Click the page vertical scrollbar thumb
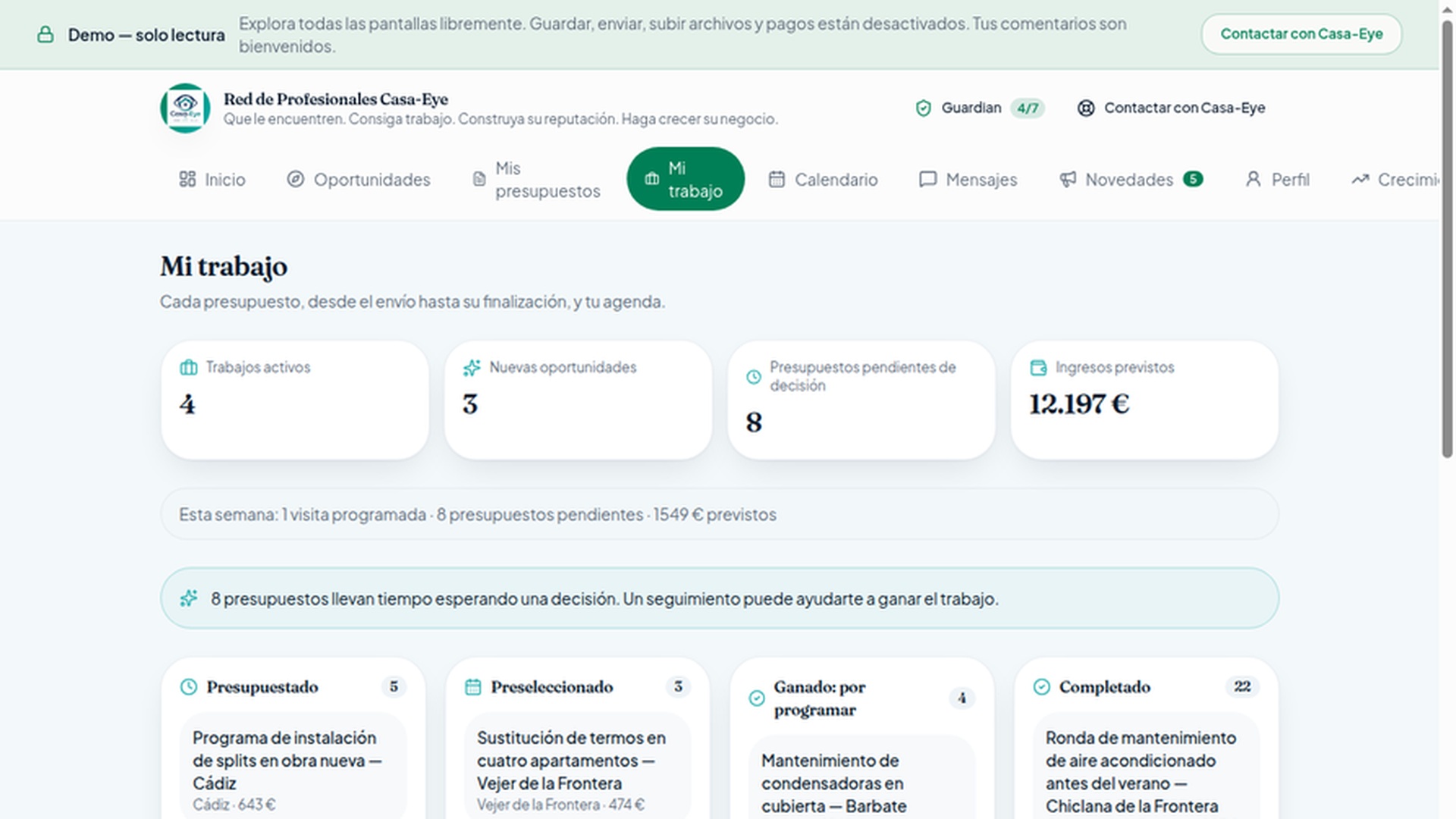Viewport: 1456px width, 819px height. [x=1448, y=239]
